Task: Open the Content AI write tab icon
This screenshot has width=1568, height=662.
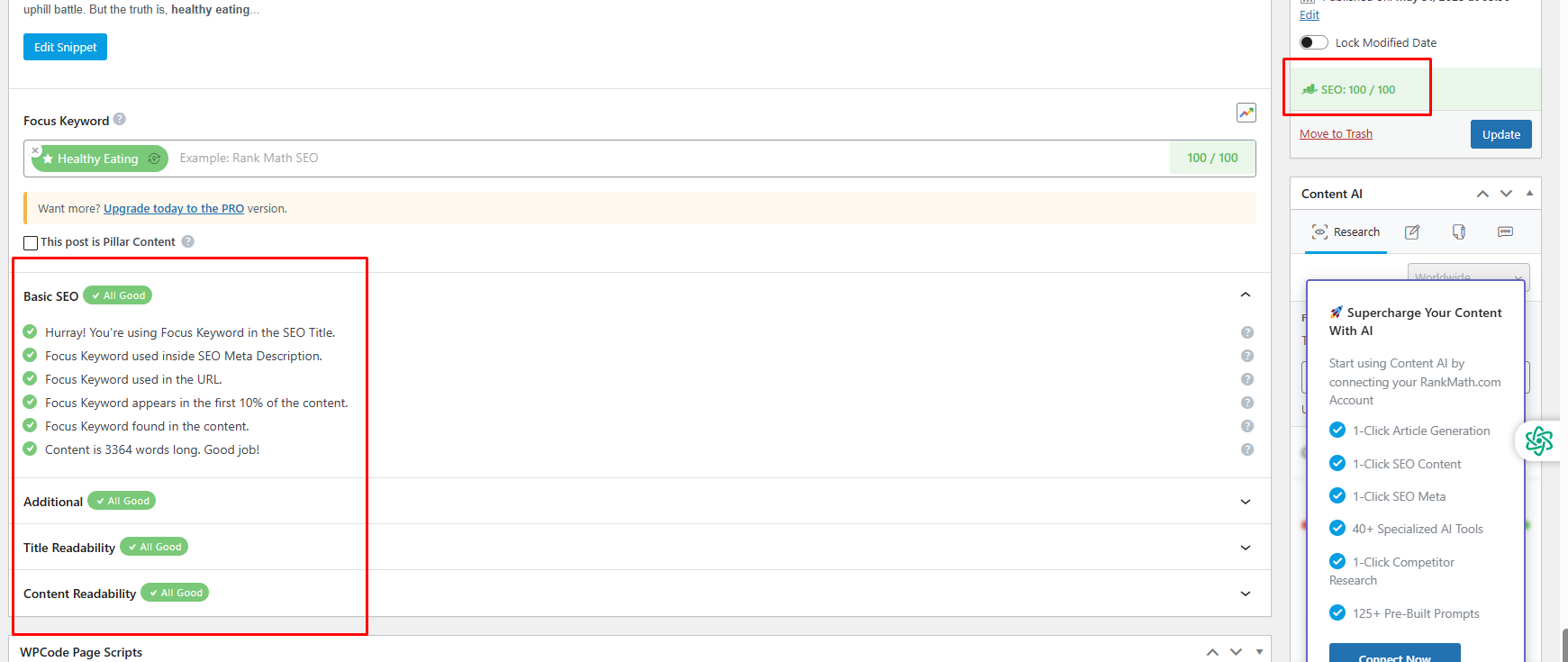Action: [1412, 232]
